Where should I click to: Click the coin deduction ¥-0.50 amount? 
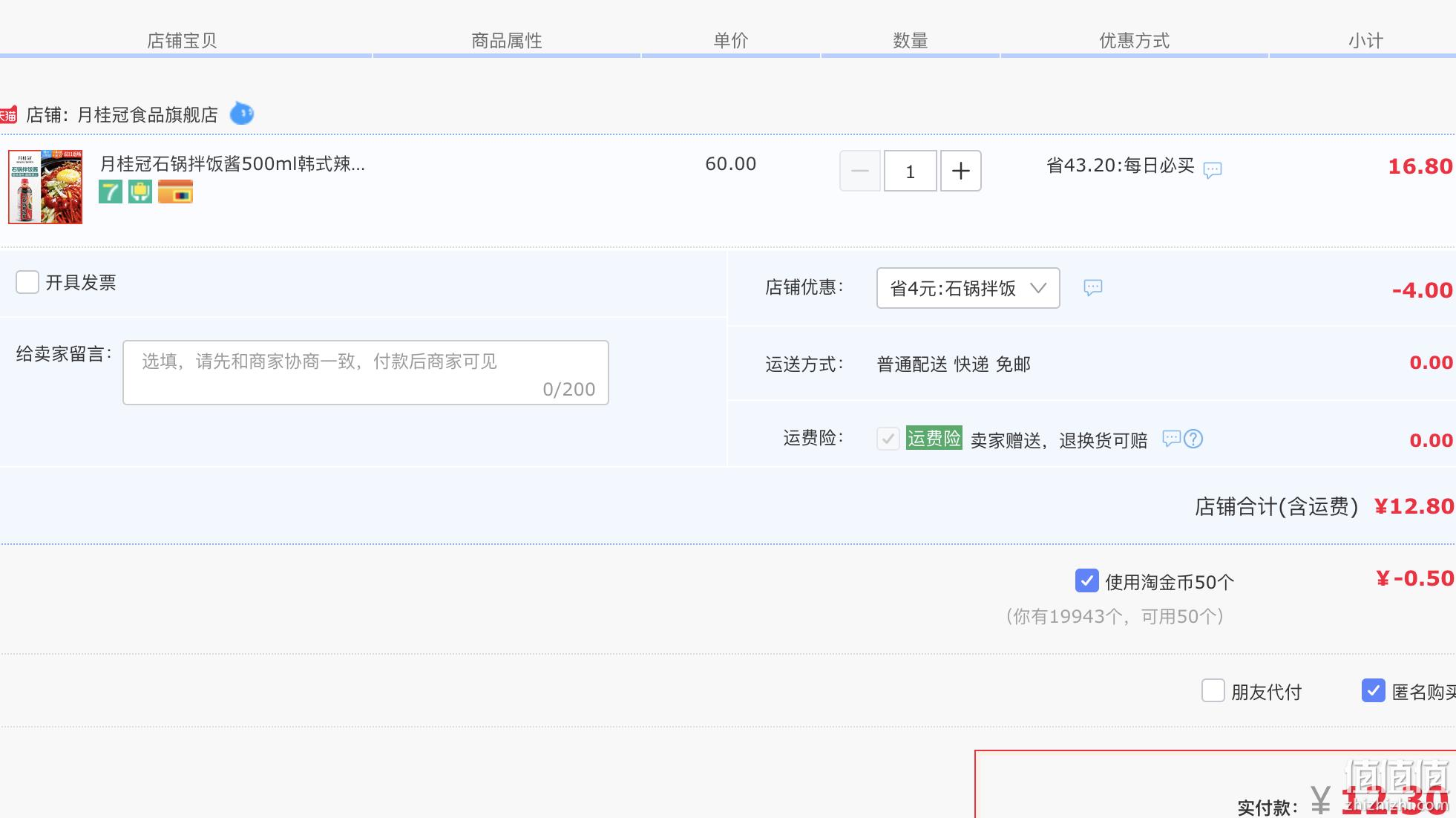(1415, 578)
